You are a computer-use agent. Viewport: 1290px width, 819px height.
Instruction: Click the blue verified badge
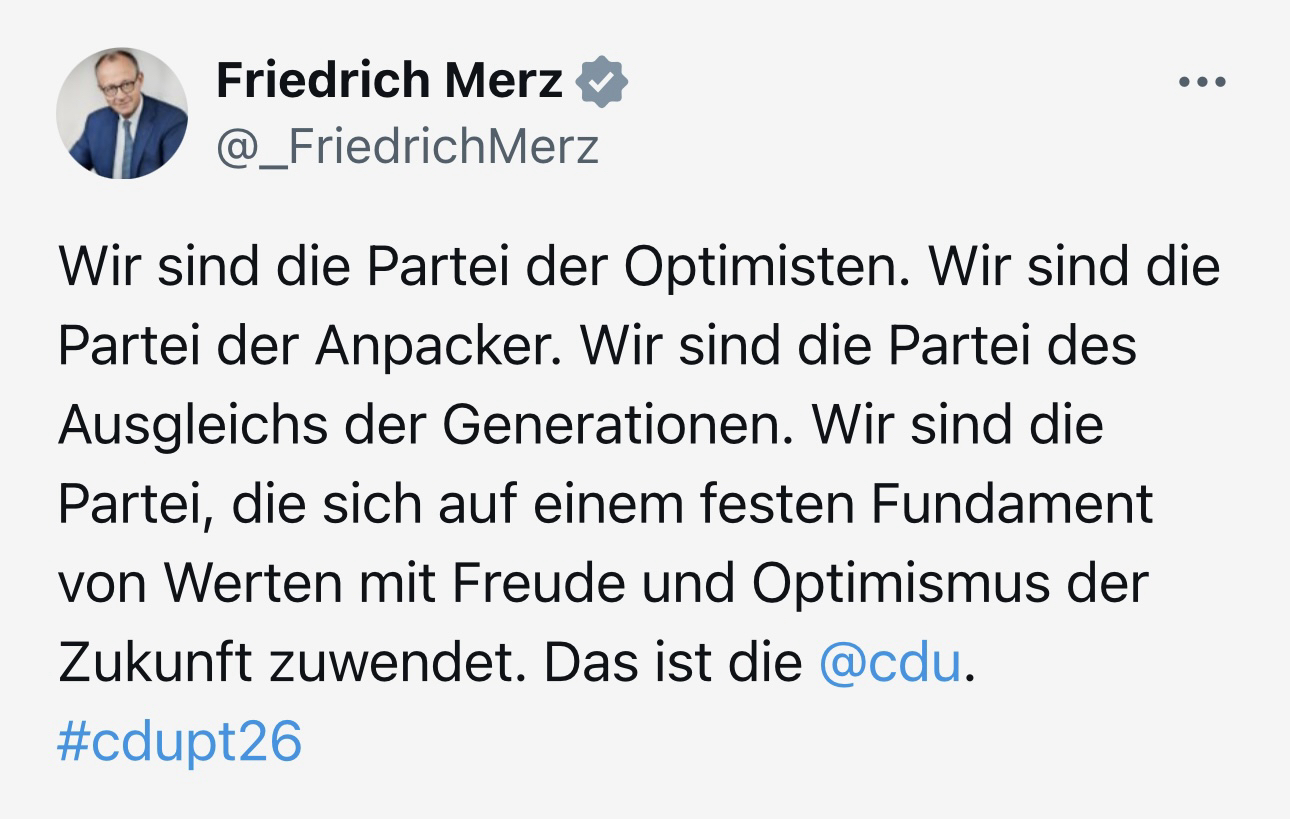(x=603, y=82)
